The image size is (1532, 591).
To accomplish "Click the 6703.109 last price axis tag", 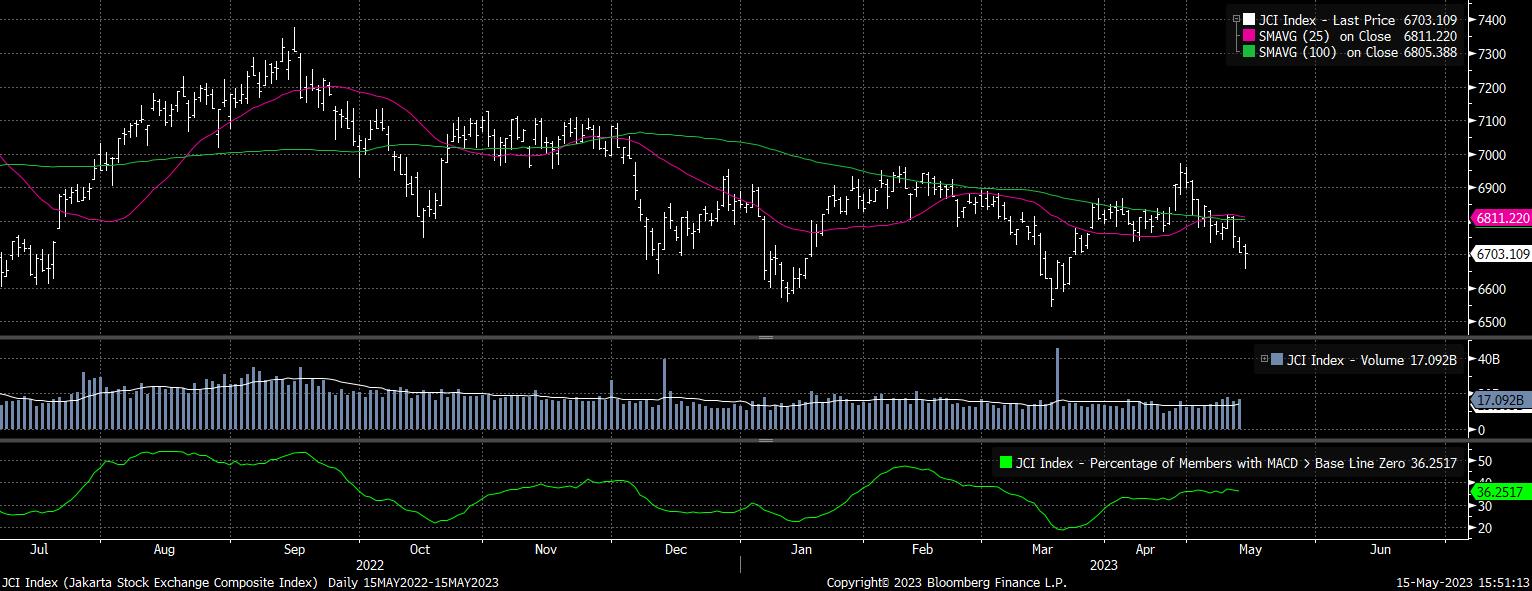I will [1502, 254].
